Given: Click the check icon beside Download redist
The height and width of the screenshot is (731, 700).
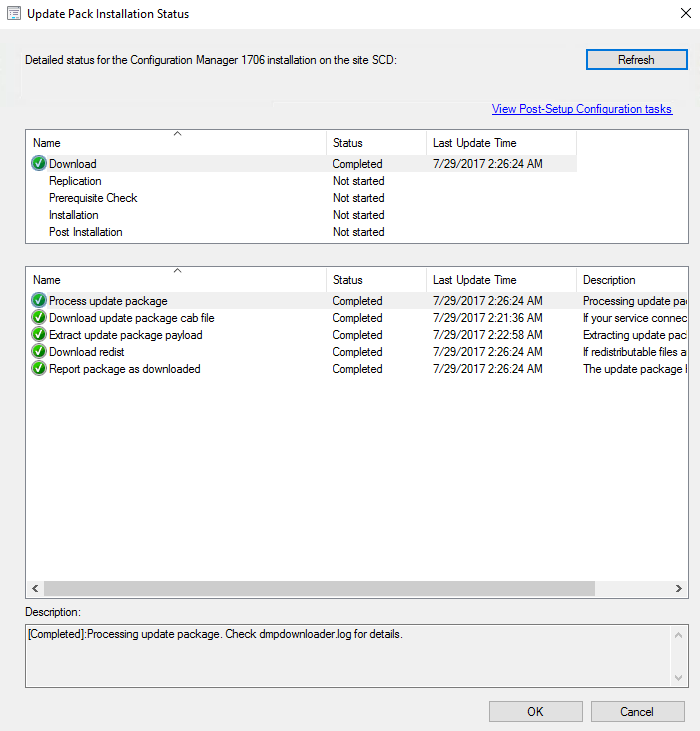Looking at the screenshot, I should coord(39,352).
